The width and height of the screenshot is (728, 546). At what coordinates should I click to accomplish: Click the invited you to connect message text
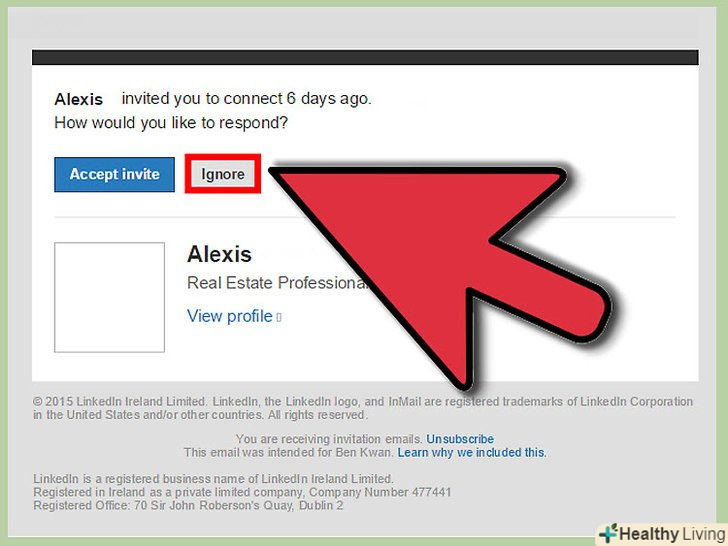tap(246, 99)
